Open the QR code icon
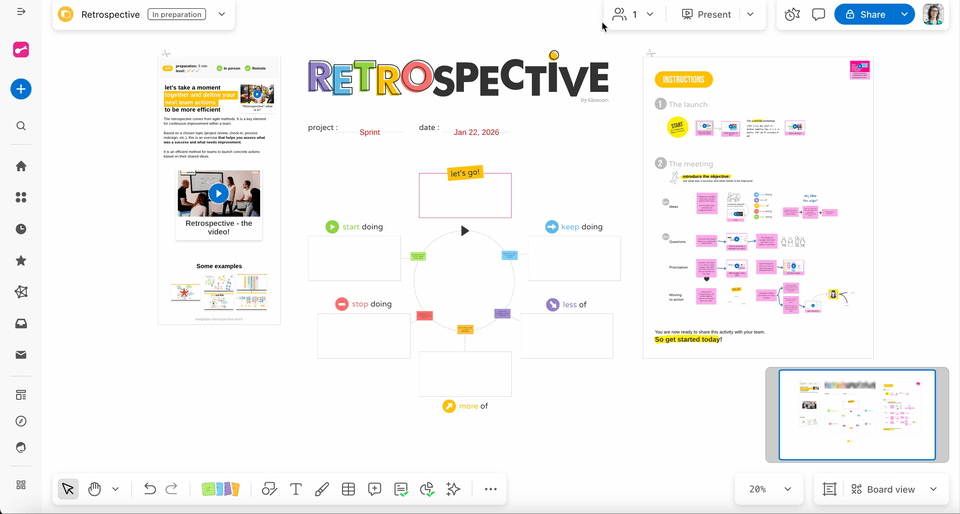This screenshot has height=514, width=960. [x=21, y=485]
